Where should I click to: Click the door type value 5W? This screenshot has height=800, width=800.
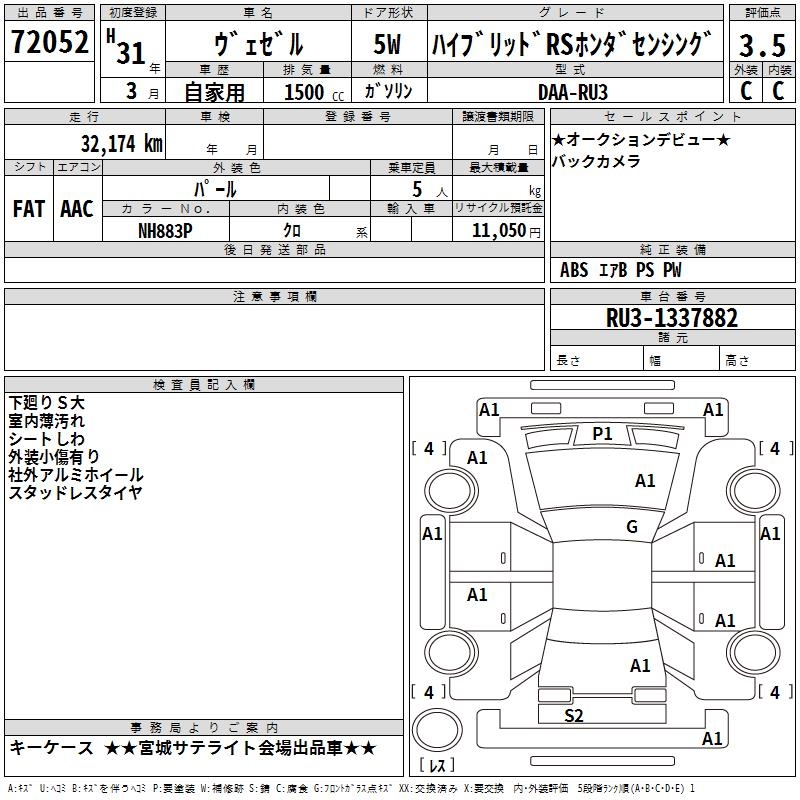[387, 44]
